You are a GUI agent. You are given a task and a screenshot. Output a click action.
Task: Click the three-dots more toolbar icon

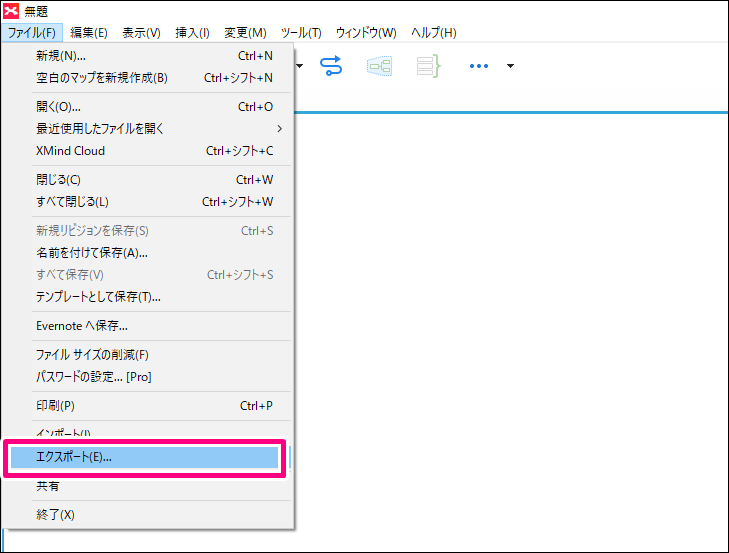click(478, 66)
